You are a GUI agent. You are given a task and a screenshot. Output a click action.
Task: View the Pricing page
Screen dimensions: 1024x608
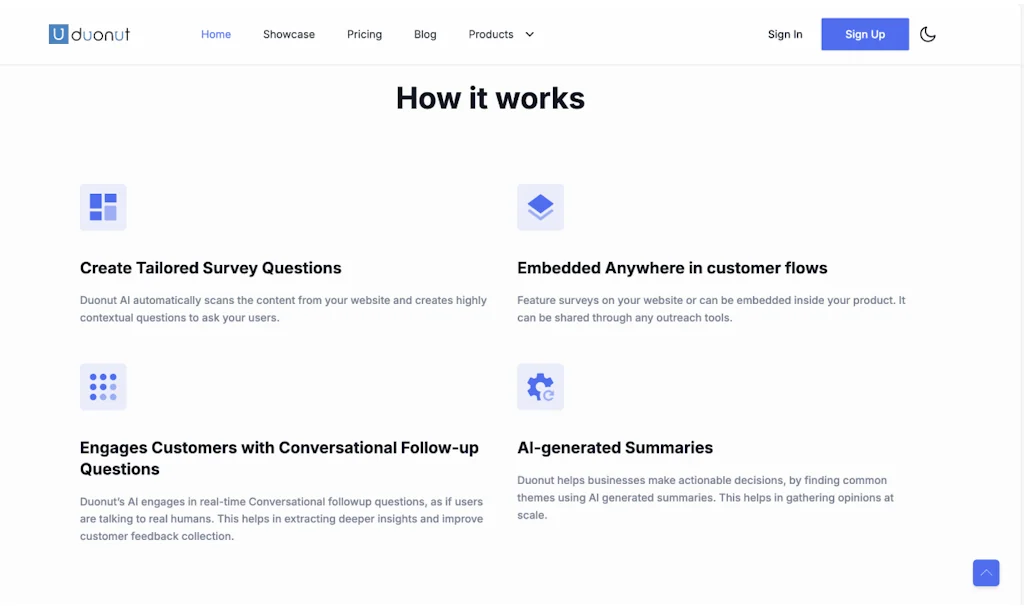click(364, 33)
